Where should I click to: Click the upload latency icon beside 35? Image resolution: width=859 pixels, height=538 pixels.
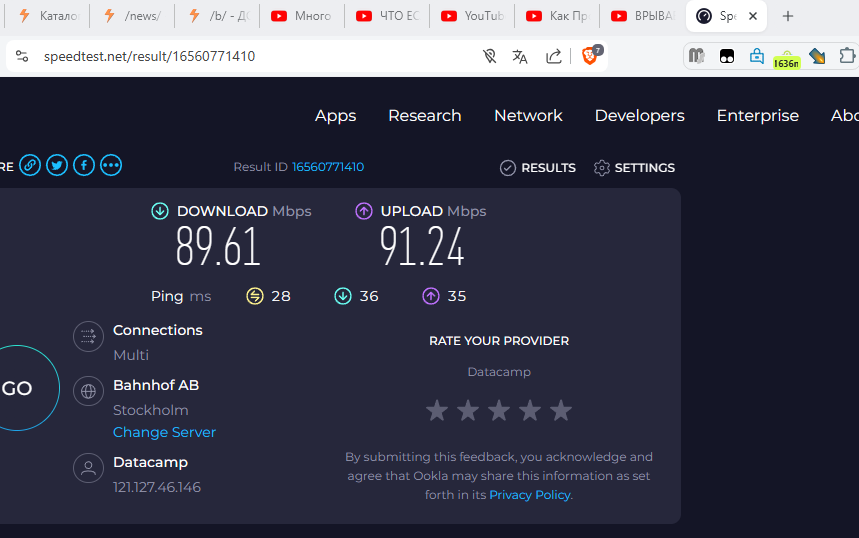[431, 296]
